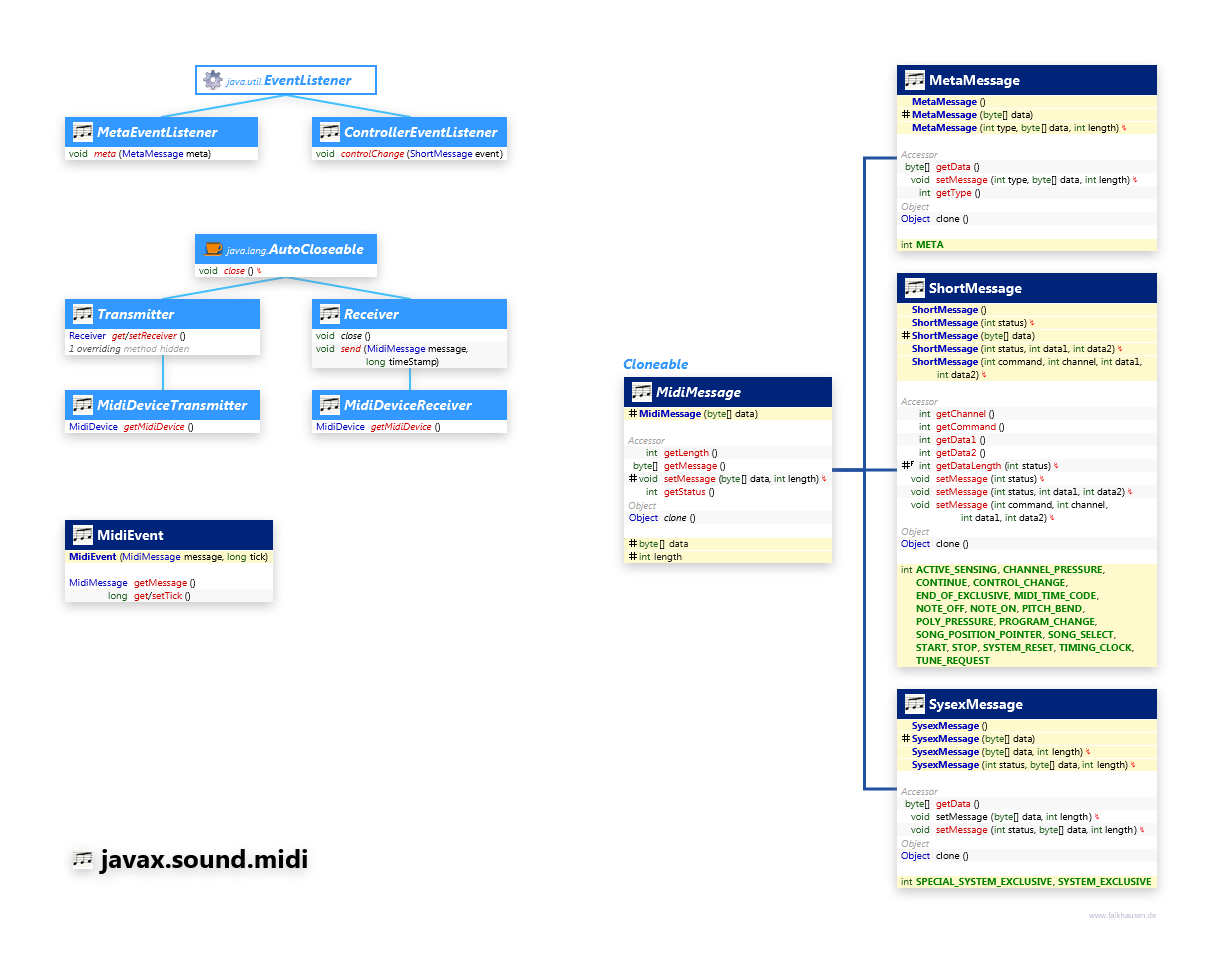Image resolution: width=1213 pixels, height=961 pixels.
Task: Click the Transmitter header title
Action: (x=136, y=314)
